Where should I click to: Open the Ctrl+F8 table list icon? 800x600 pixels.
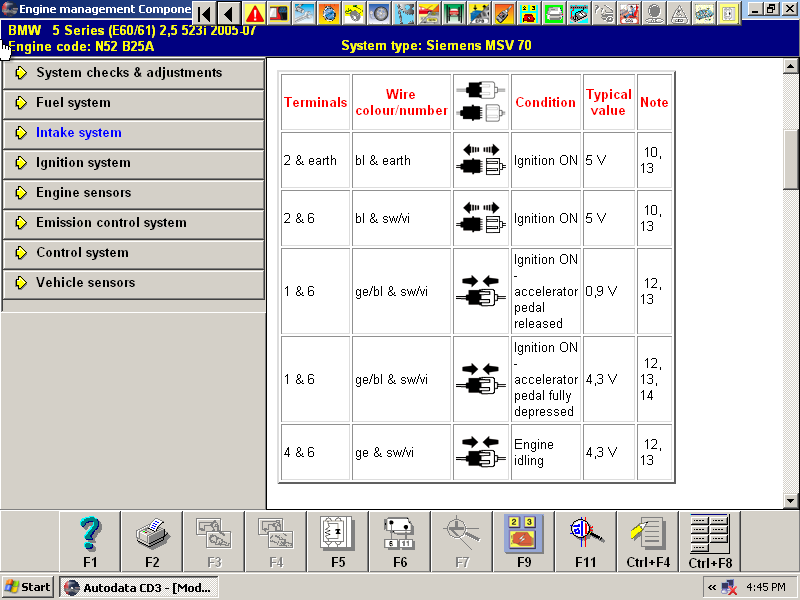(710, 541)
